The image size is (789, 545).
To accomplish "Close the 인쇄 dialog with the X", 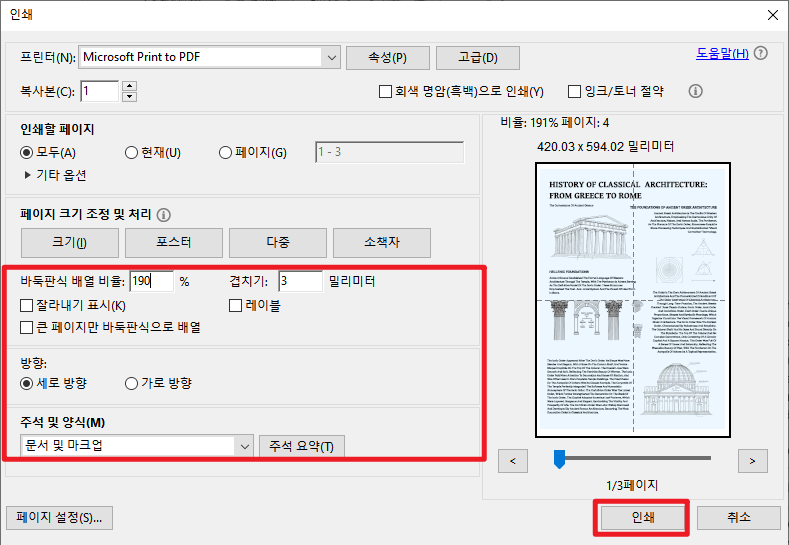I will (x=773, y=15).
